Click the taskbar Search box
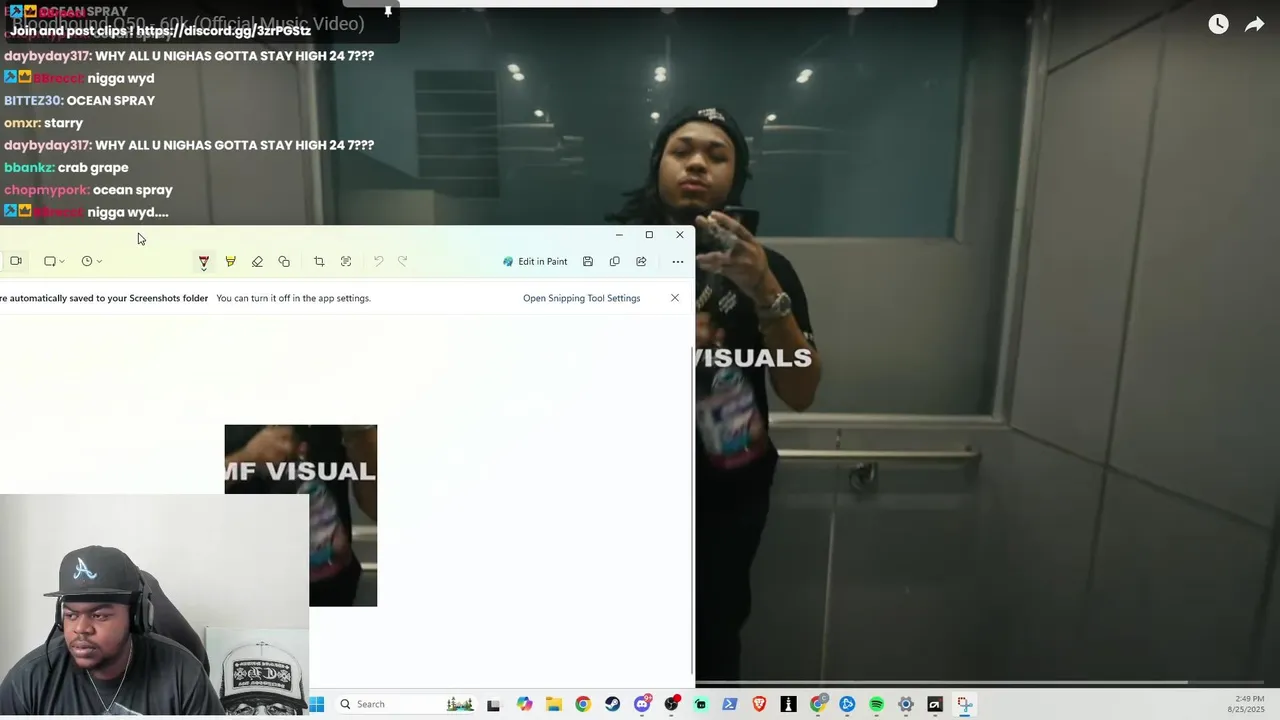The height and width of the screenshot is (720, 1280). click(x=407, y=704)
